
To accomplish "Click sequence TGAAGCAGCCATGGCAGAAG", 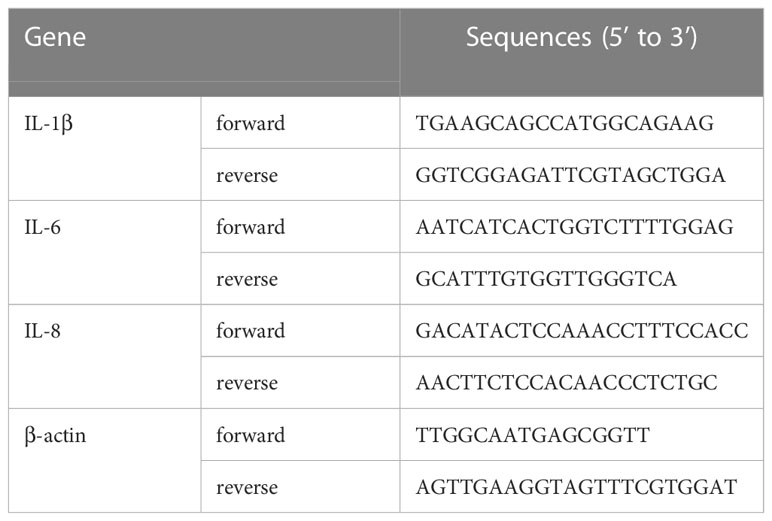I will tap(565, 123).
